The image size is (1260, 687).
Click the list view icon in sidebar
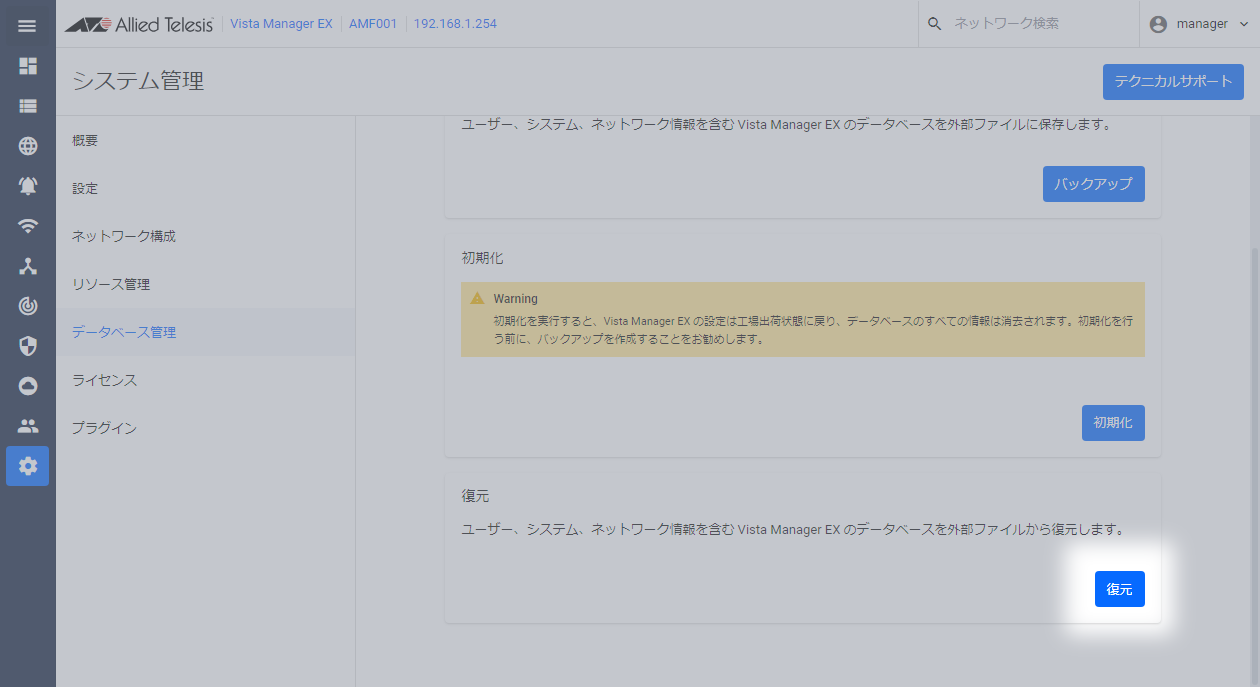tap(28, 106)
